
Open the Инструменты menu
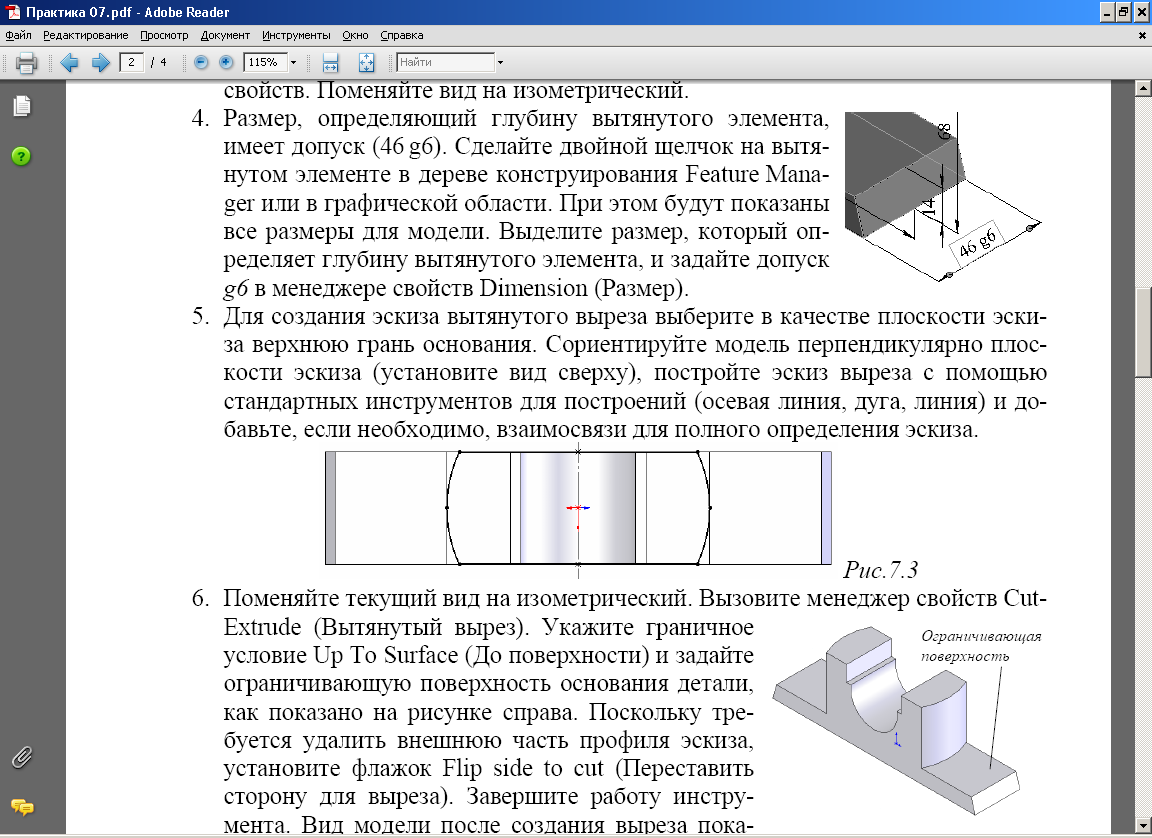click(296, 35)
